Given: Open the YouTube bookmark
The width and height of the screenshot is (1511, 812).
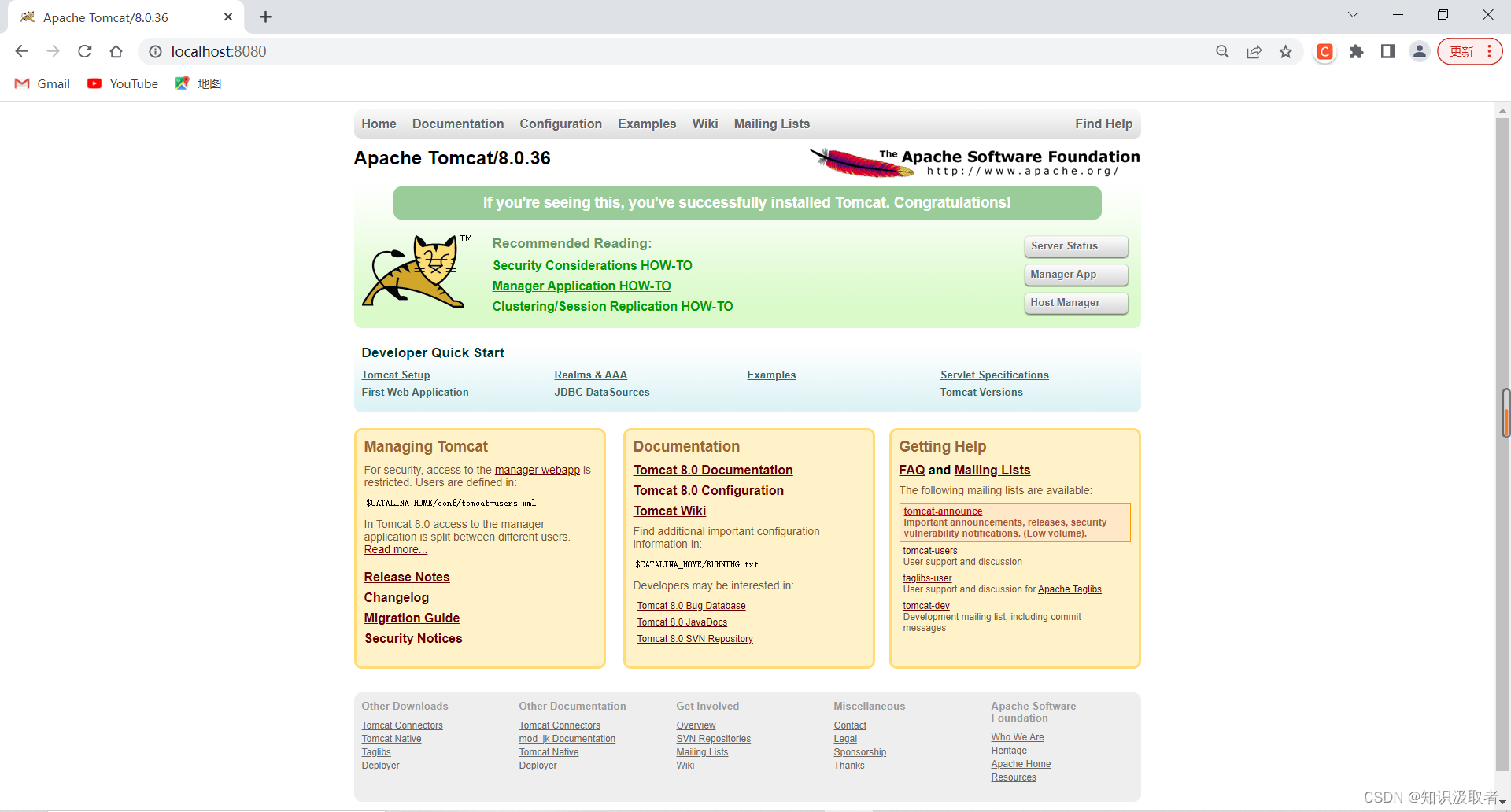Looking at the screenshot, I should pyautogui.click(x=123, y=83).
